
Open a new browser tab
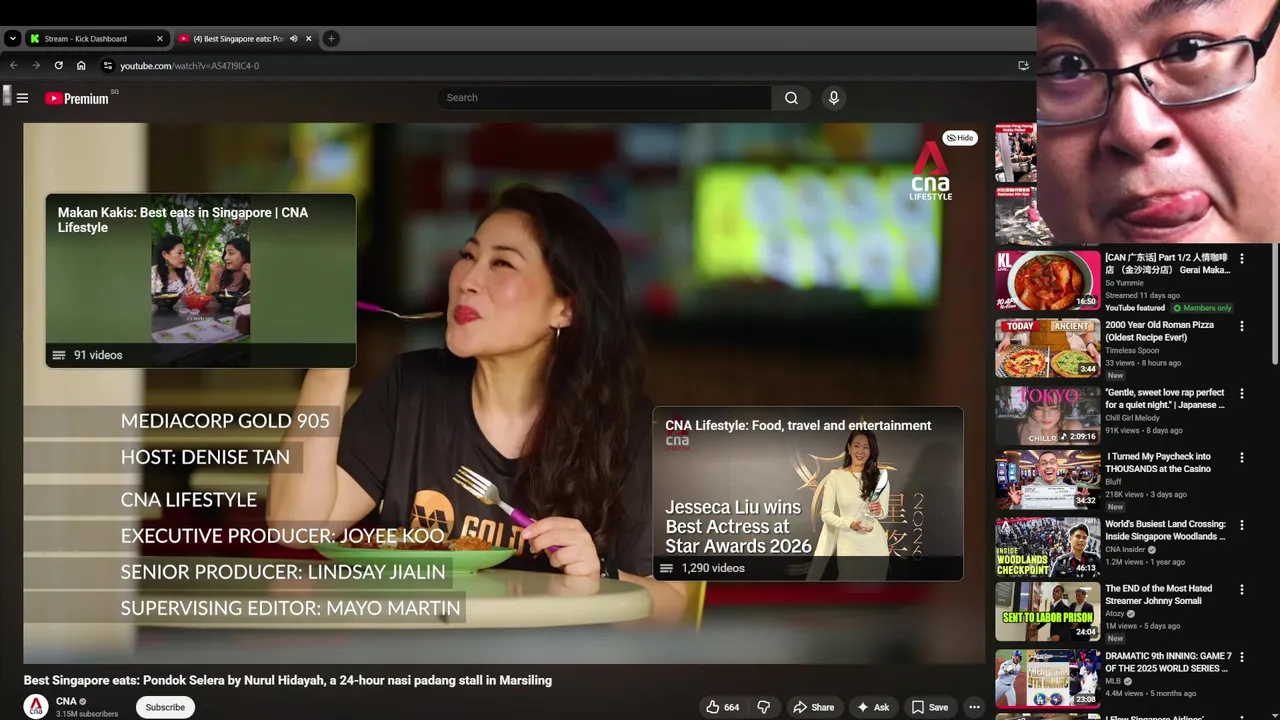click(331, 39)
